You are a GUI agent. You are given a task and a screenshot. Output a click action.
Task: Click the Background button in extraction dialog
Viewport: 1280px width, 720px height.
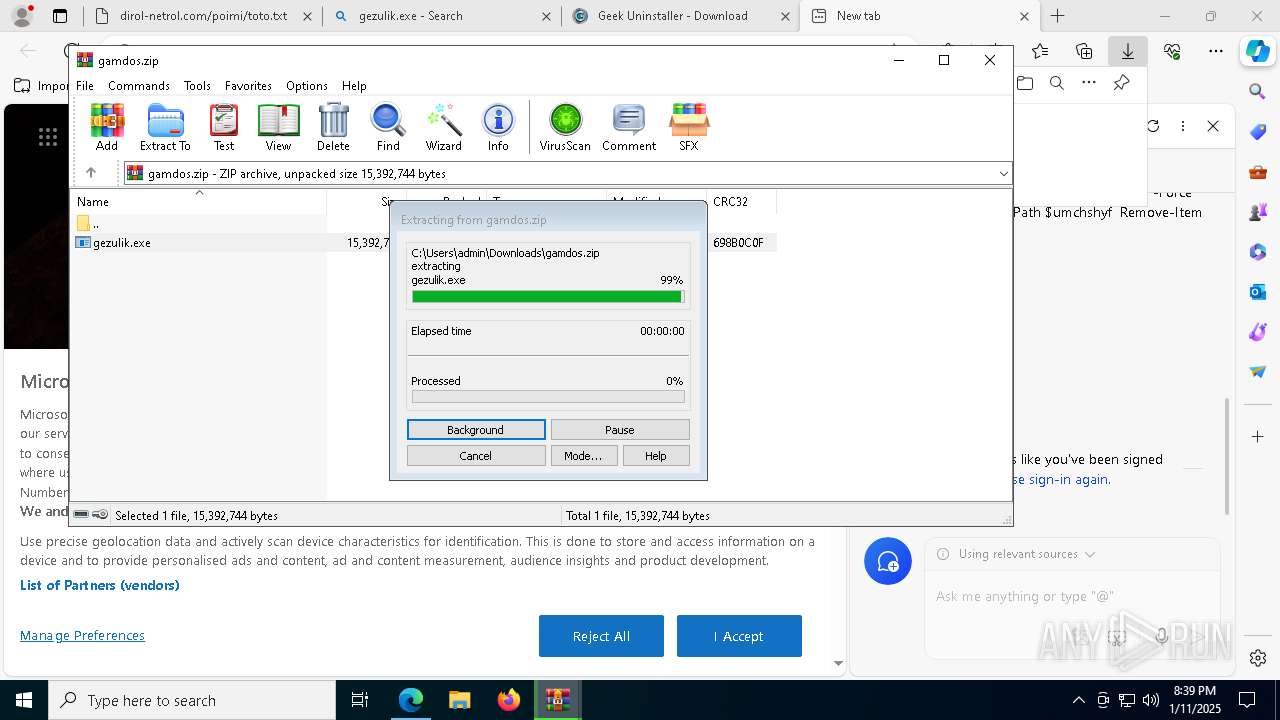pos(476,430)
